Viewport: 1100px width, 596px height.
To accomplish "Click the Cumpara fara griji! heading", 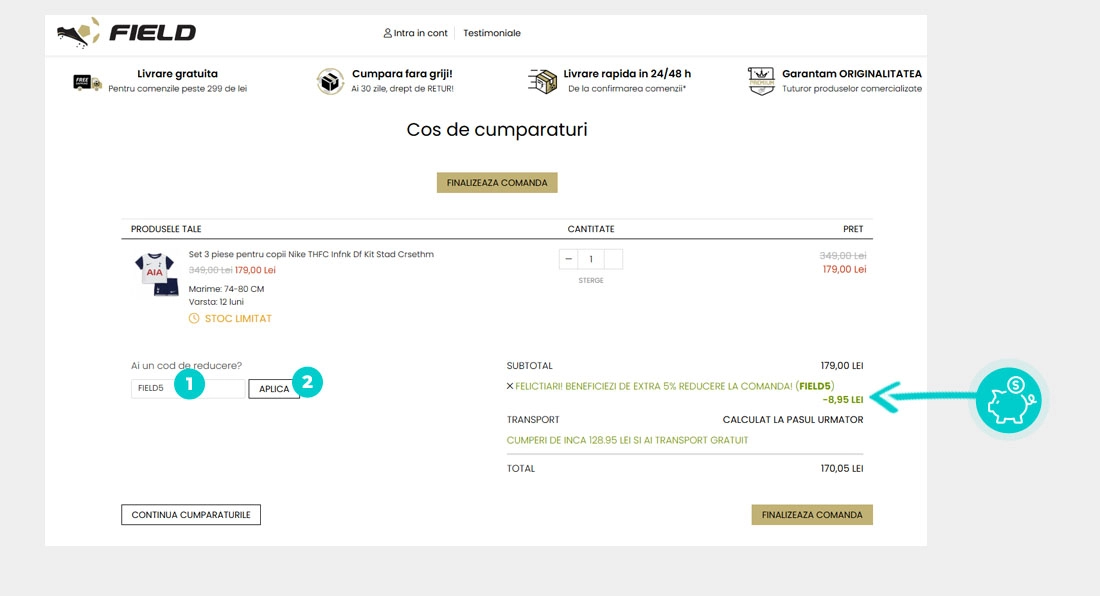I will pos(402,74).
